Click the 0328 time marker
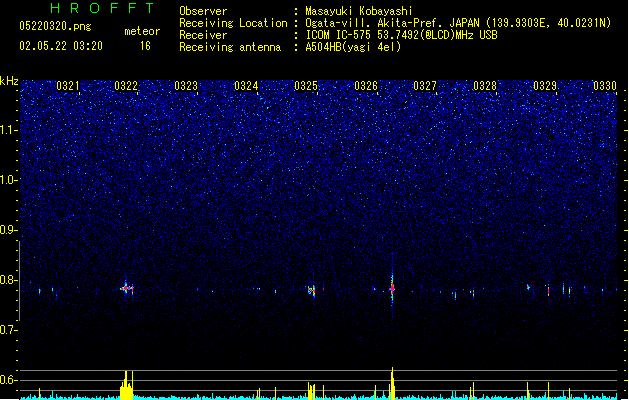 pyautogui.click(x=485, y=86)
